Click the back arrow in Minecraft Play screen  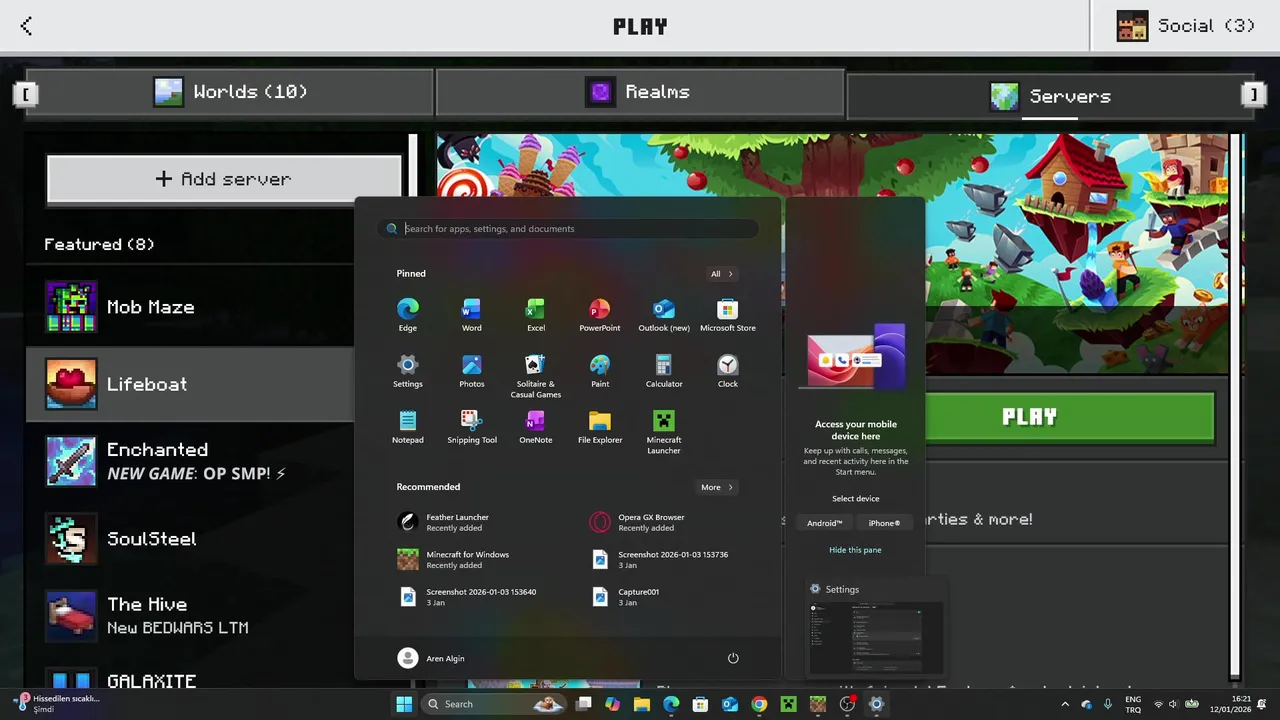point(26,26)
